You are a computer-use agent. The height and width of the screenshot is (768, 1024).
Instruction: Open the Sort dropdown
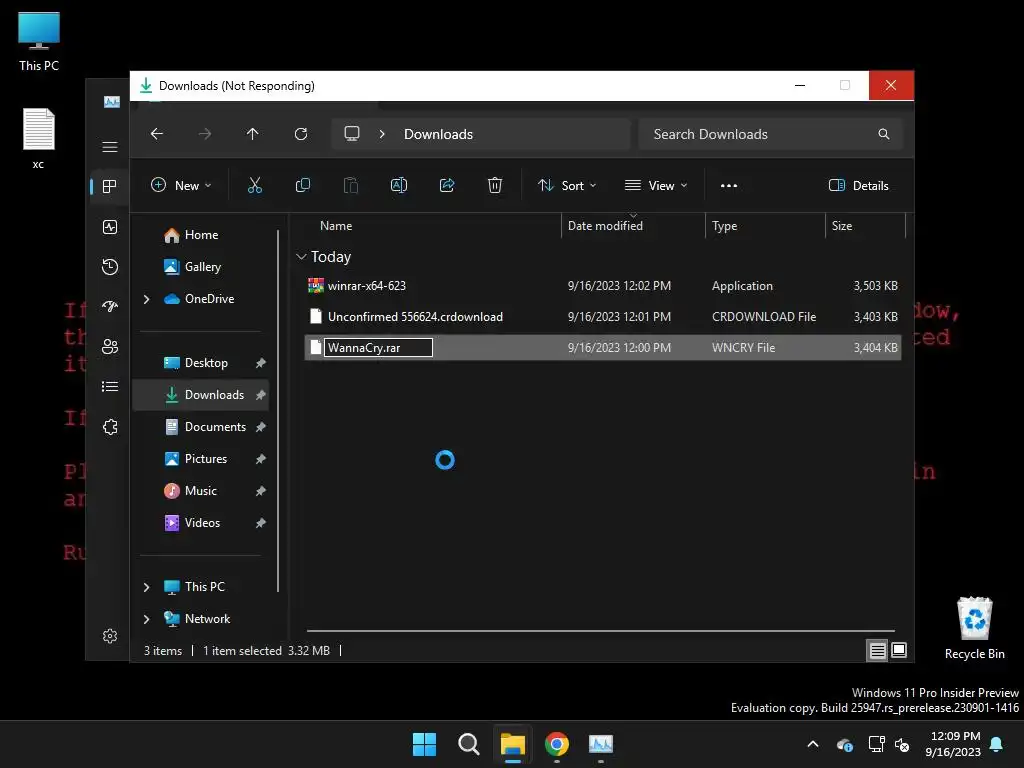pyautogui.click(x=567, y=185)
